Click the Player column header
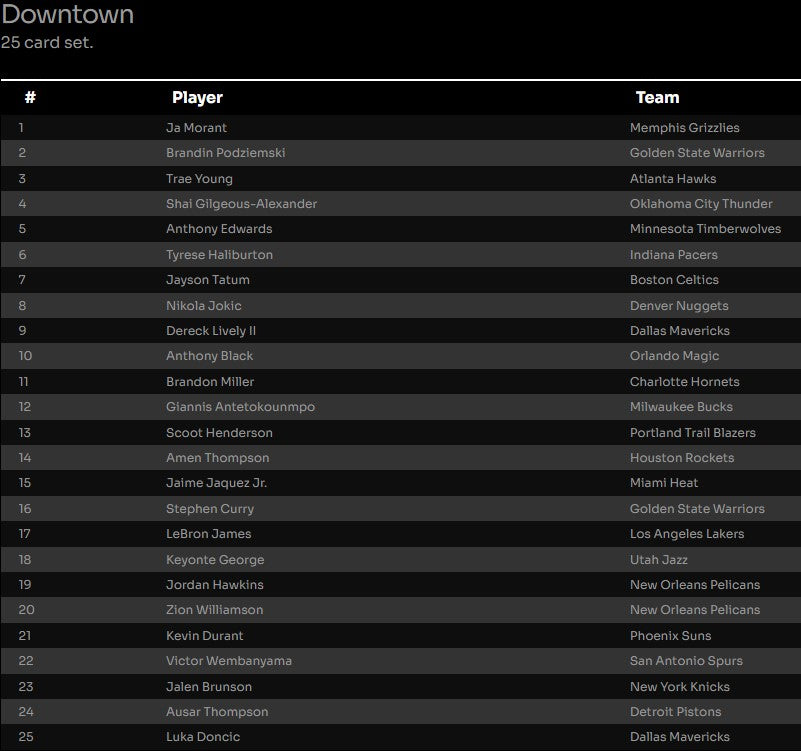Image resolution: width=801 pixels, height=751 pixels. coord(197,97)
